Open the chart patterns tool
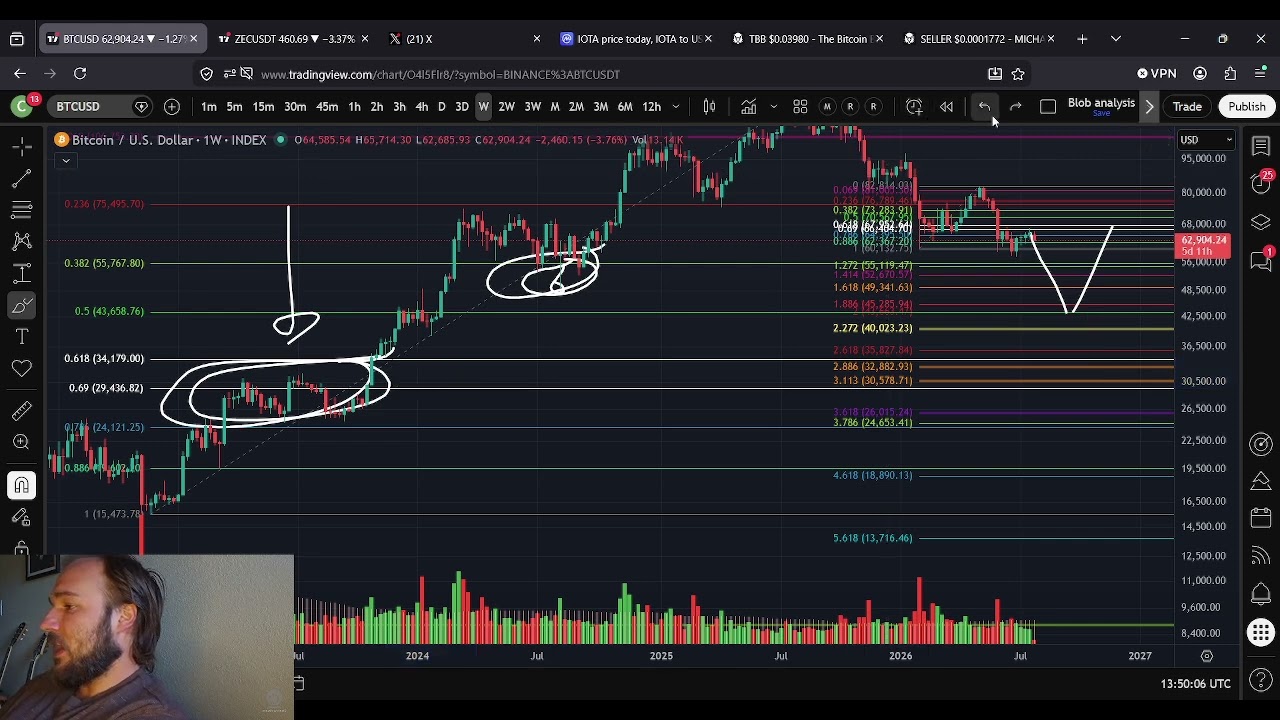 (21, 241)
